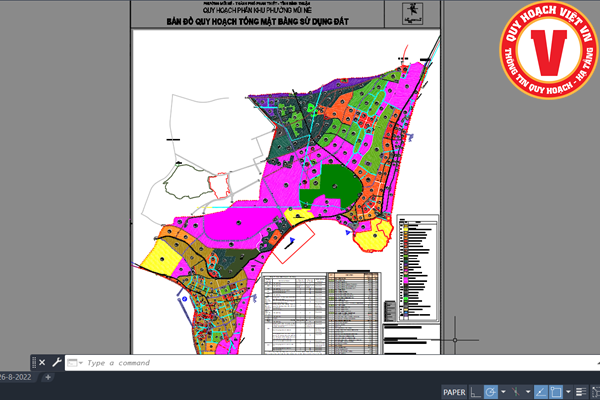Open Object Snap settings dropdown arrow

(x=566, y=391)
